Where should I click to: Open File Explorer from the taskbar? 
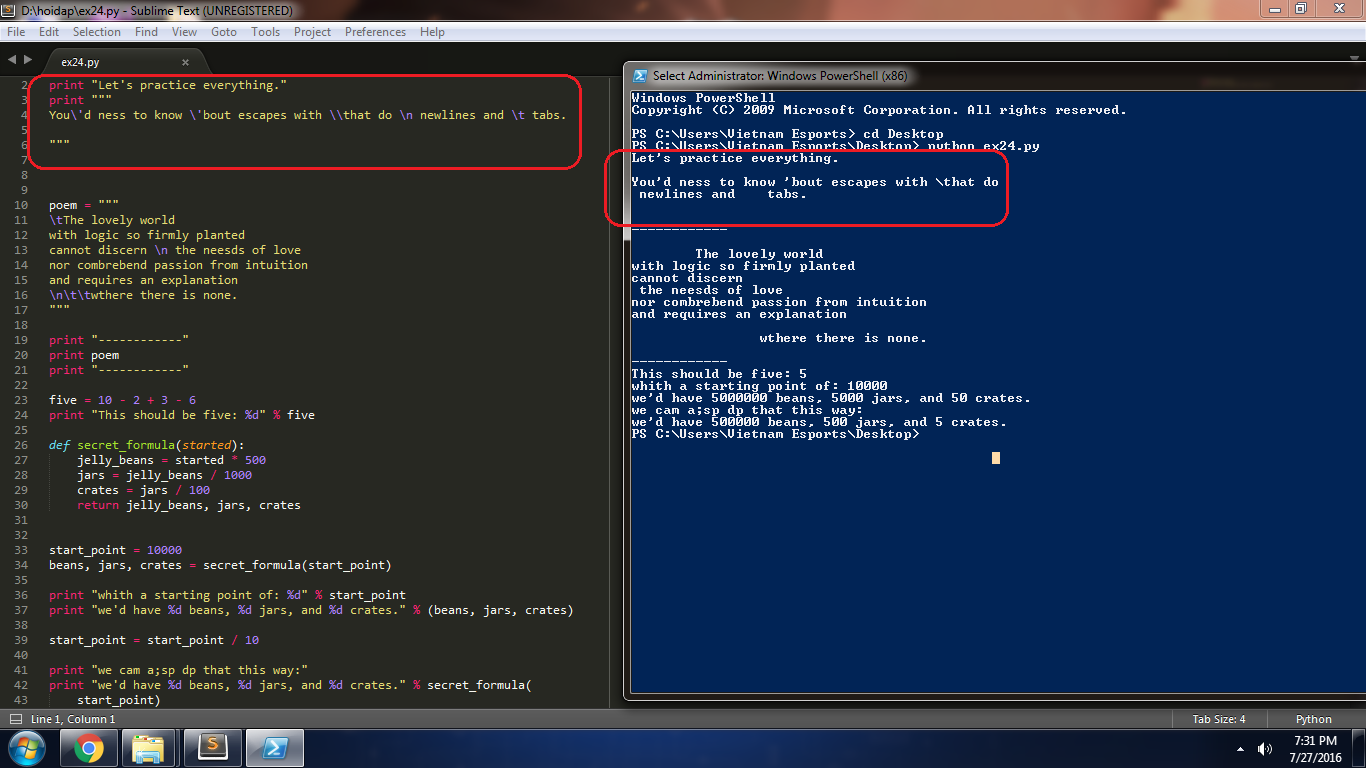[149, 748]
